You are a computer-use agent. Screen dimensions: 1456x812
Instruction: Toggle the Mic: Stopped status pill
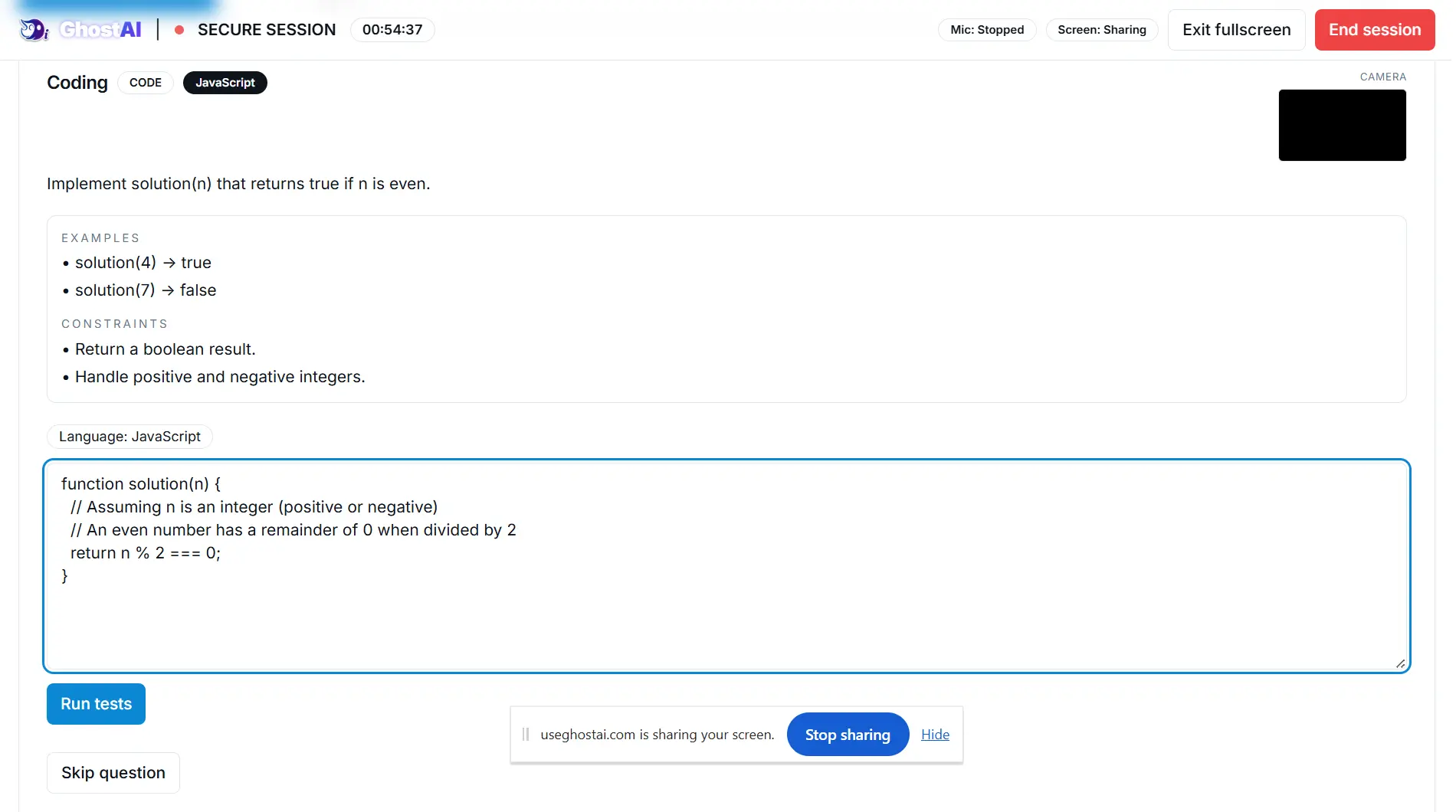point(987,30)
